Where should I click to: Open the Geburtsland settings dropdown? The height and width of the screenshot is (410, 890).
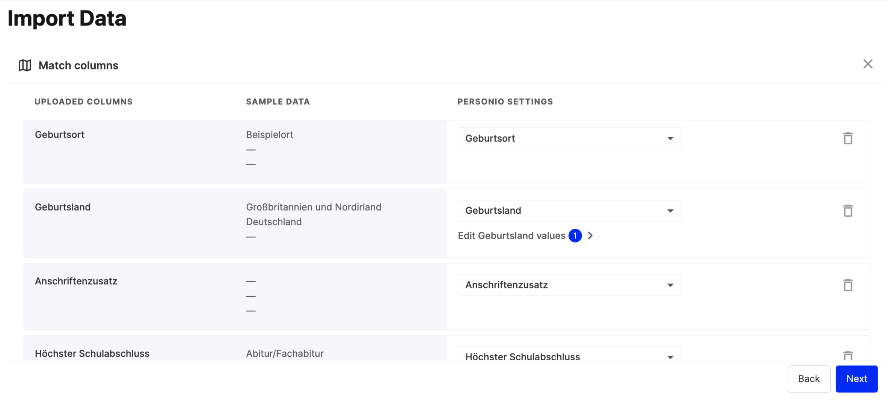pos(569,211)
